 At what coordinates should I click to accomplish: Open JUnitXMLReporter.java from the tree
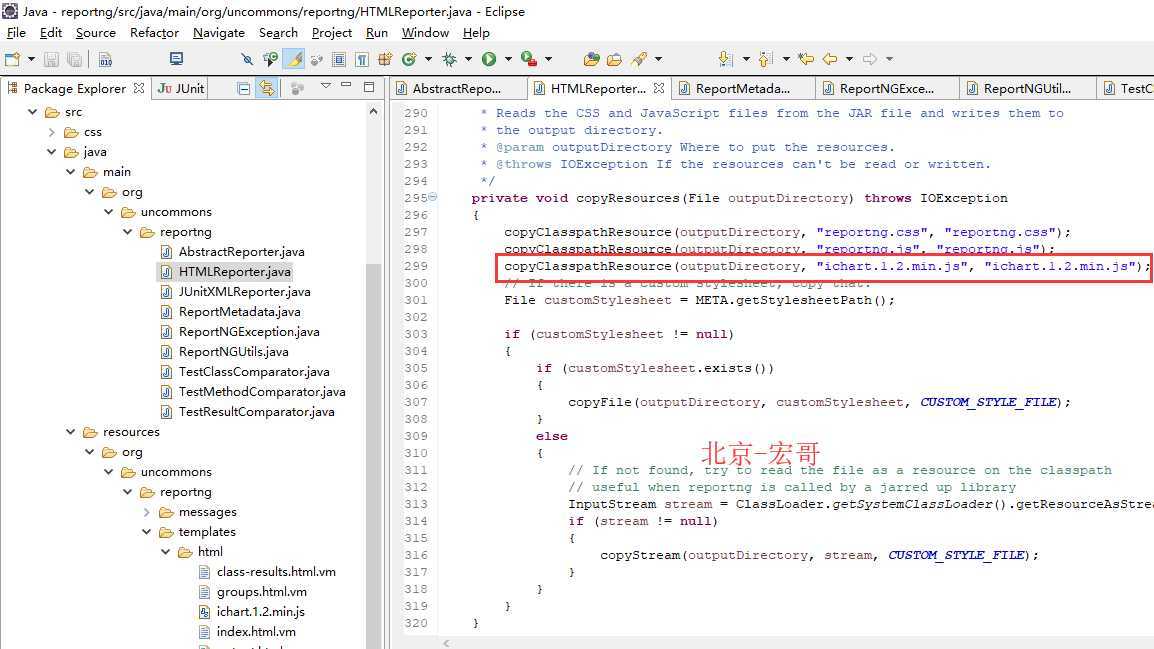(x=244, y=292)
